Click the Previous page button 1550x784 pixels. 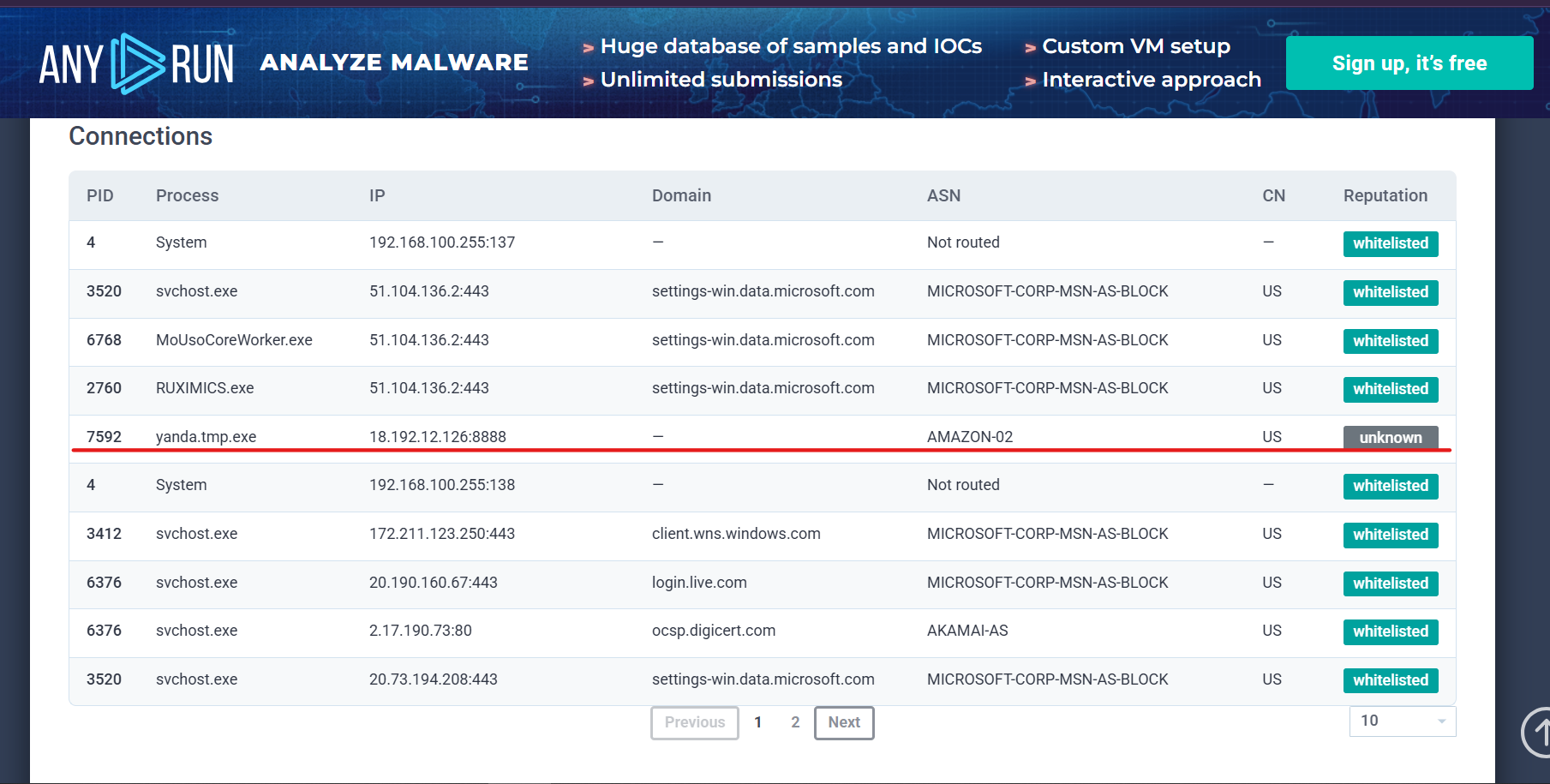(x=695, y=722)
